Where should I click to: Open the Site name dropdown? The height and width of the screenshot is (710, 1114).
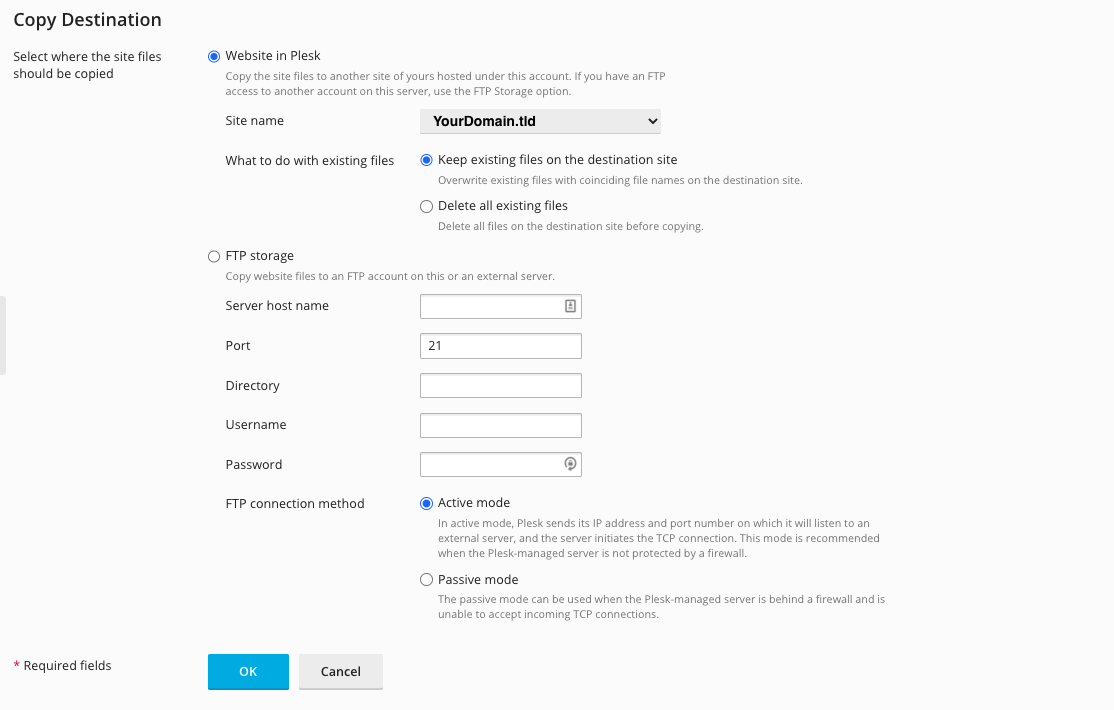tap(540, 121)
